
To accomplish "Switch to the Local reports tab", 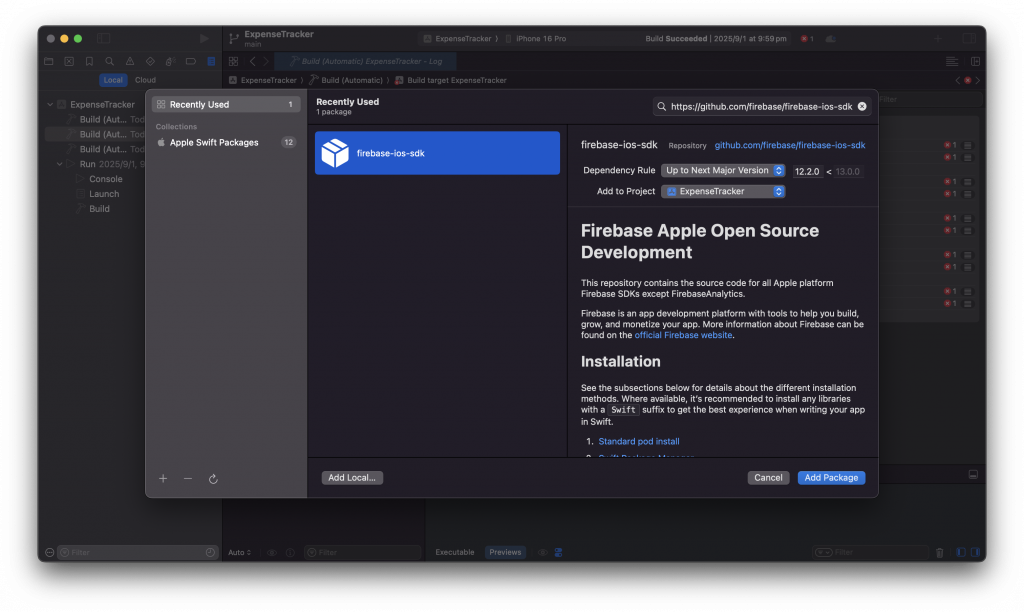I will [x=113, y=80].
